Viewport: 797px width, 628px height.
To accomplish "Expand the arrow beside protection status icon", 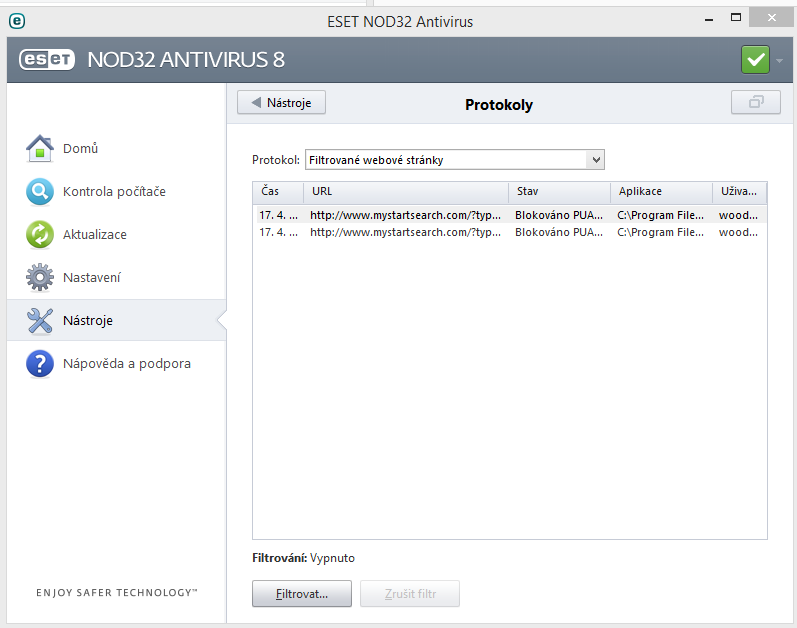I will (x=780, y=61).
